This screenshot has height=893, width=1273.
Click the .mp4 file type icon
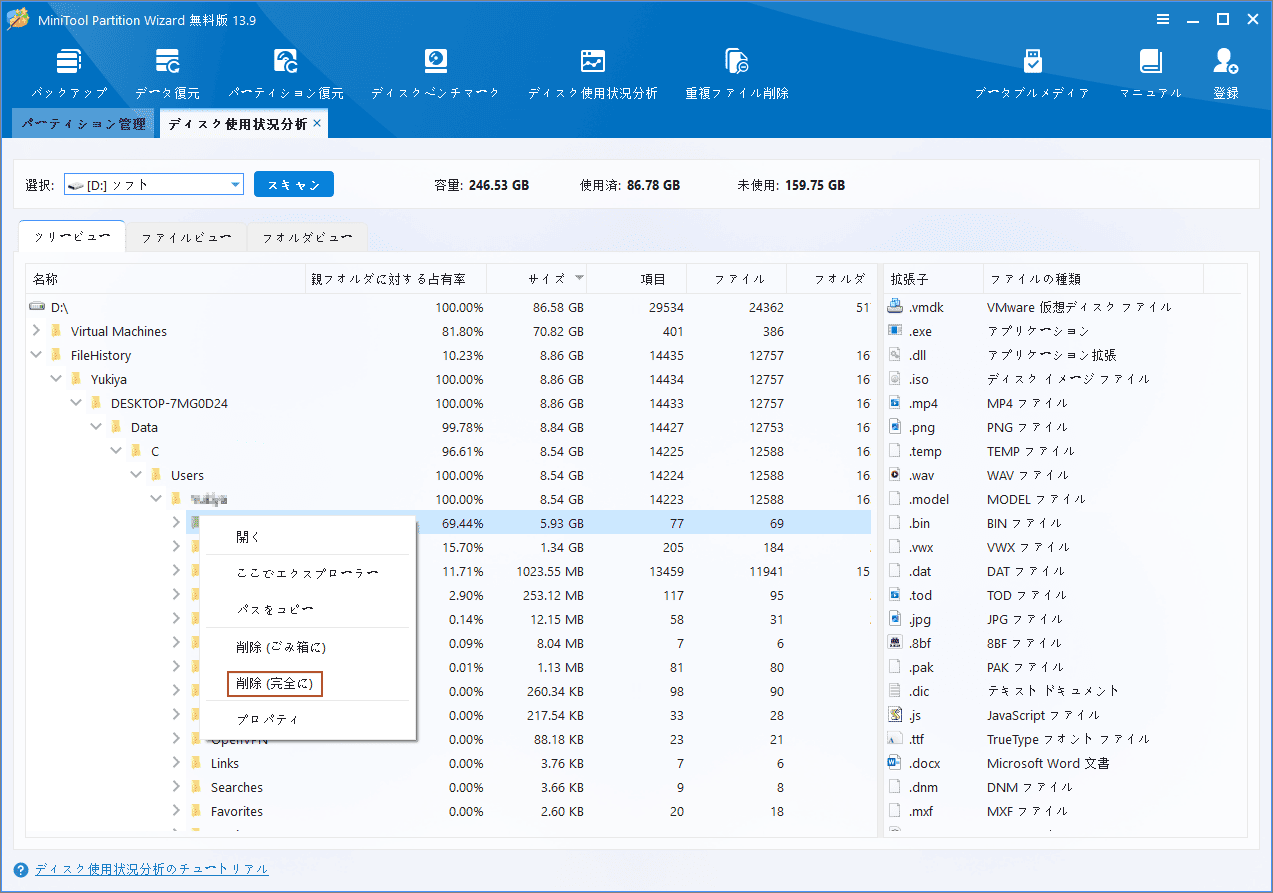pyautogui.click(x=895, y=403)
